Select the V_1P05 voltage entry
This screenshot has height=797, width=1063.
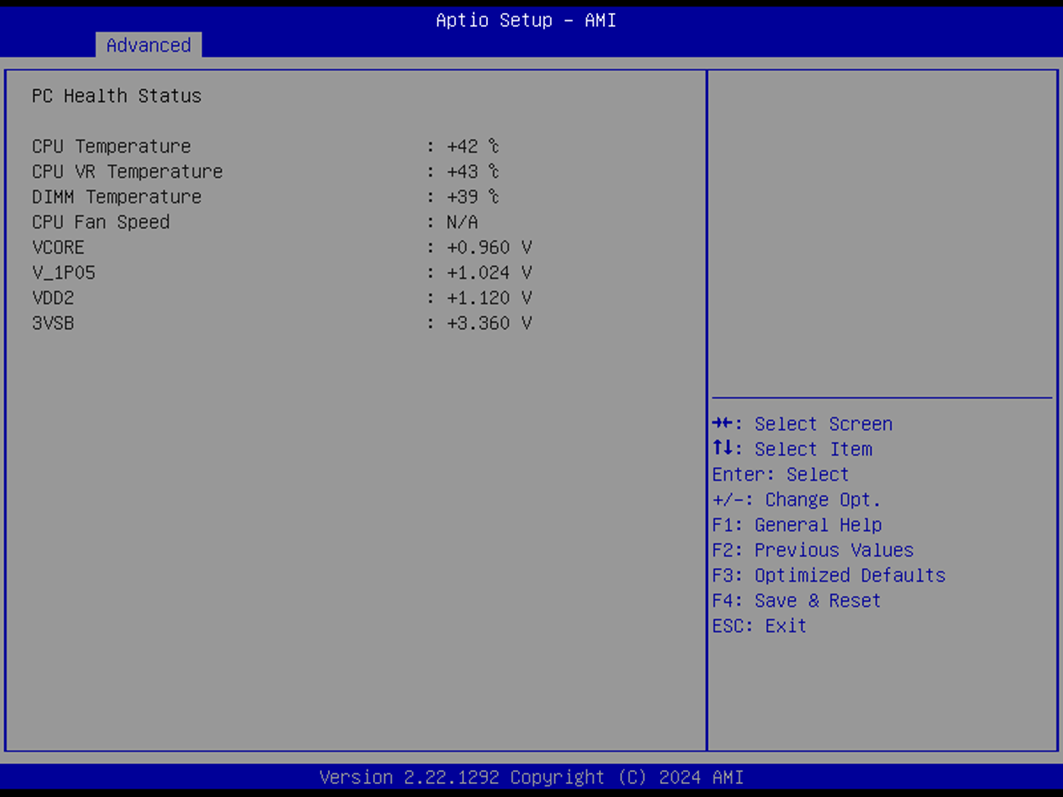(x=64, y=272)
